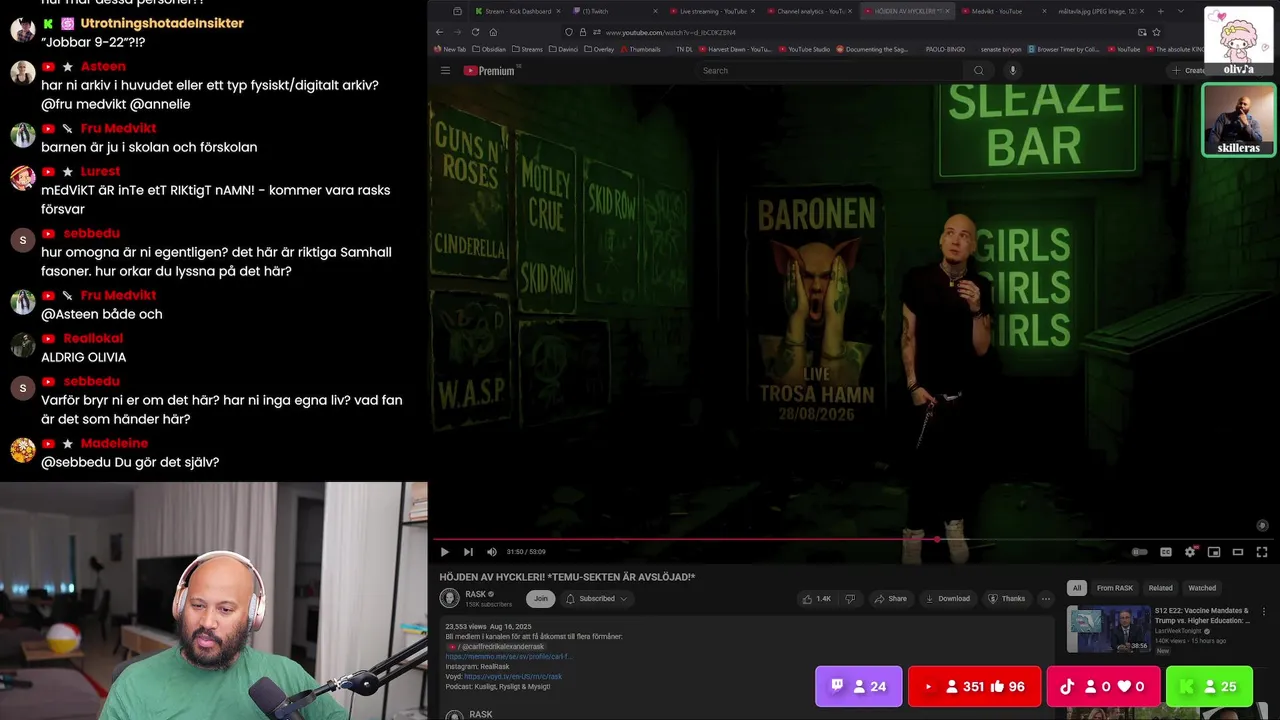Go forward in browser history

[457, 32]
